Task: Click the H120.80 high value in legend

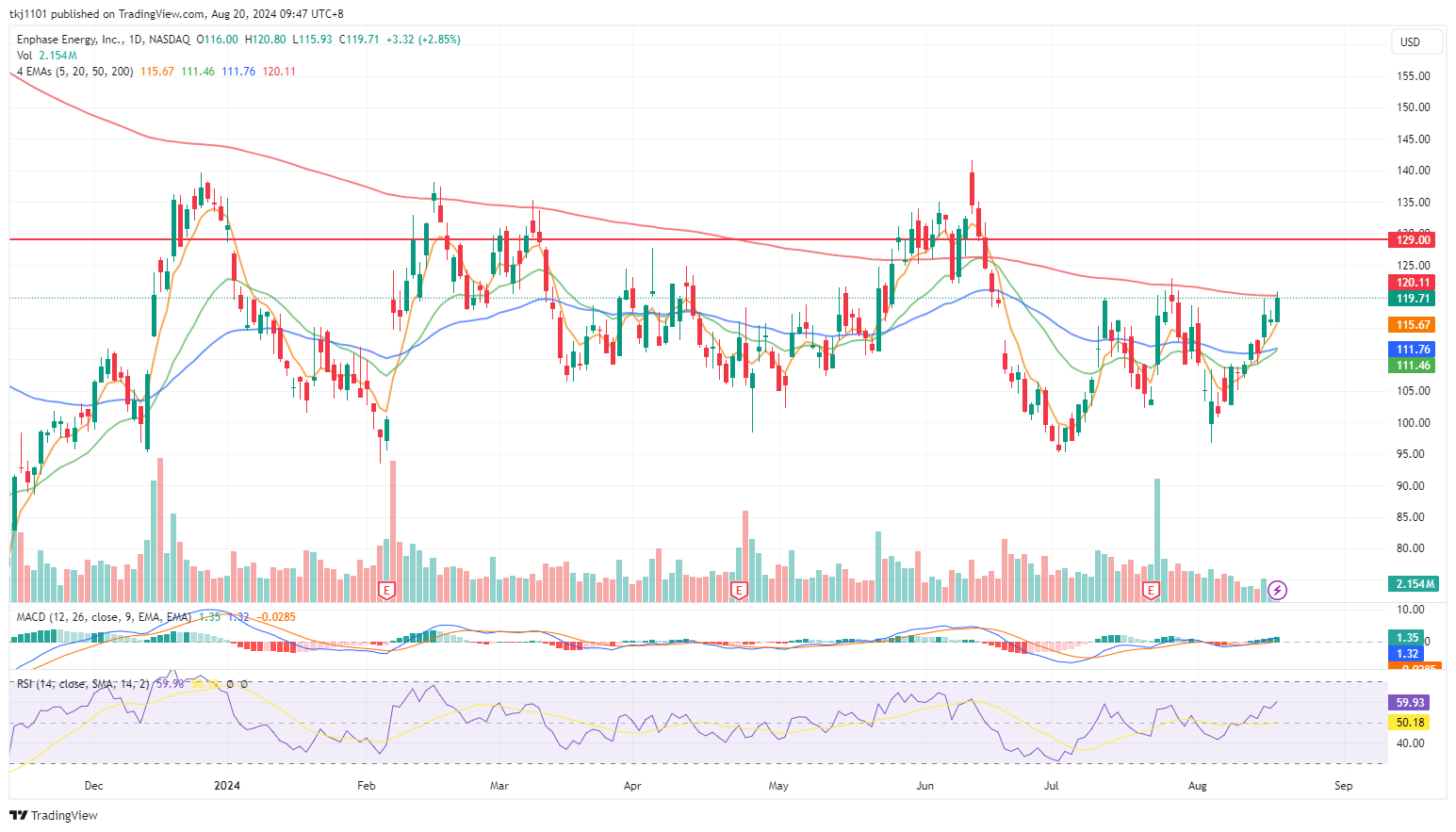Action: coord(266,40)
